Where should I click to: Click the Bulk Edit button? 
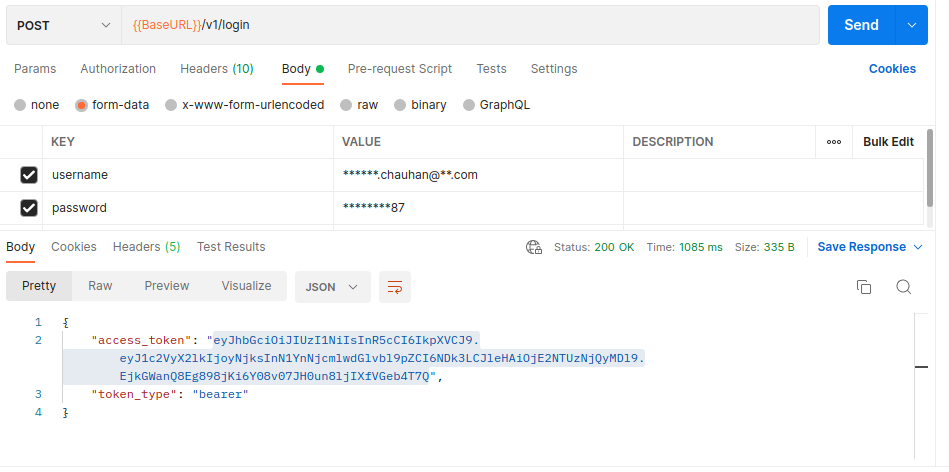tap(888, 142)
